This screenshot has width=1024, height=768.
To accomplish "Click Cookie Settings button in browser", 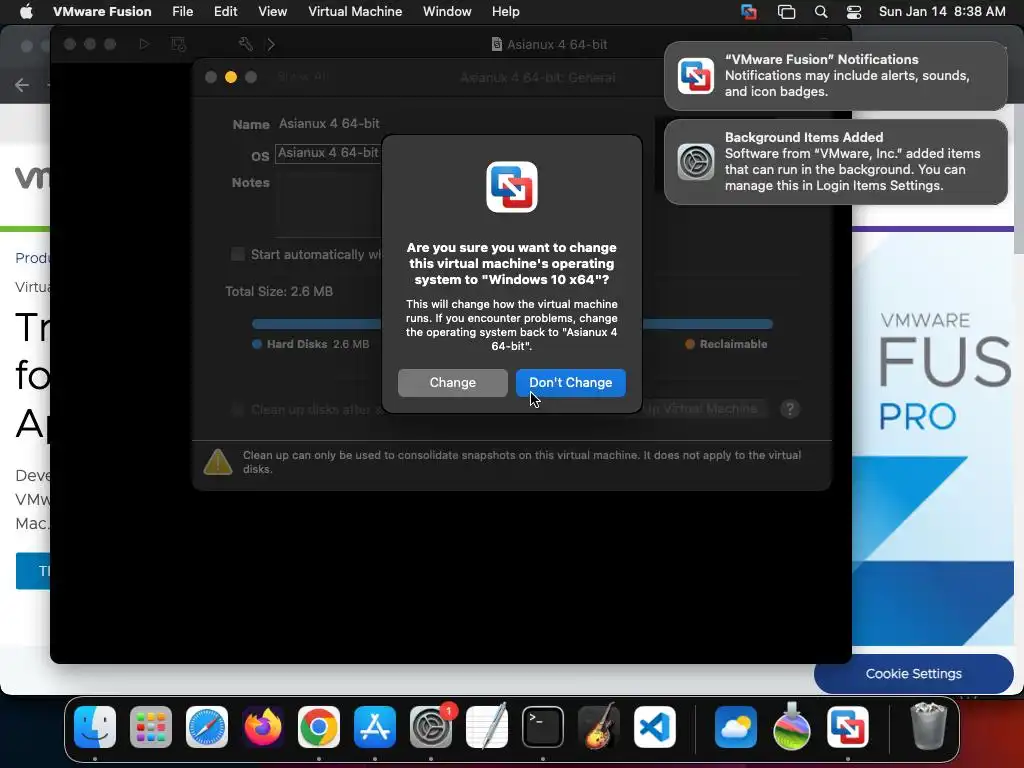I will pyautogui.click(x=914, y=674).
